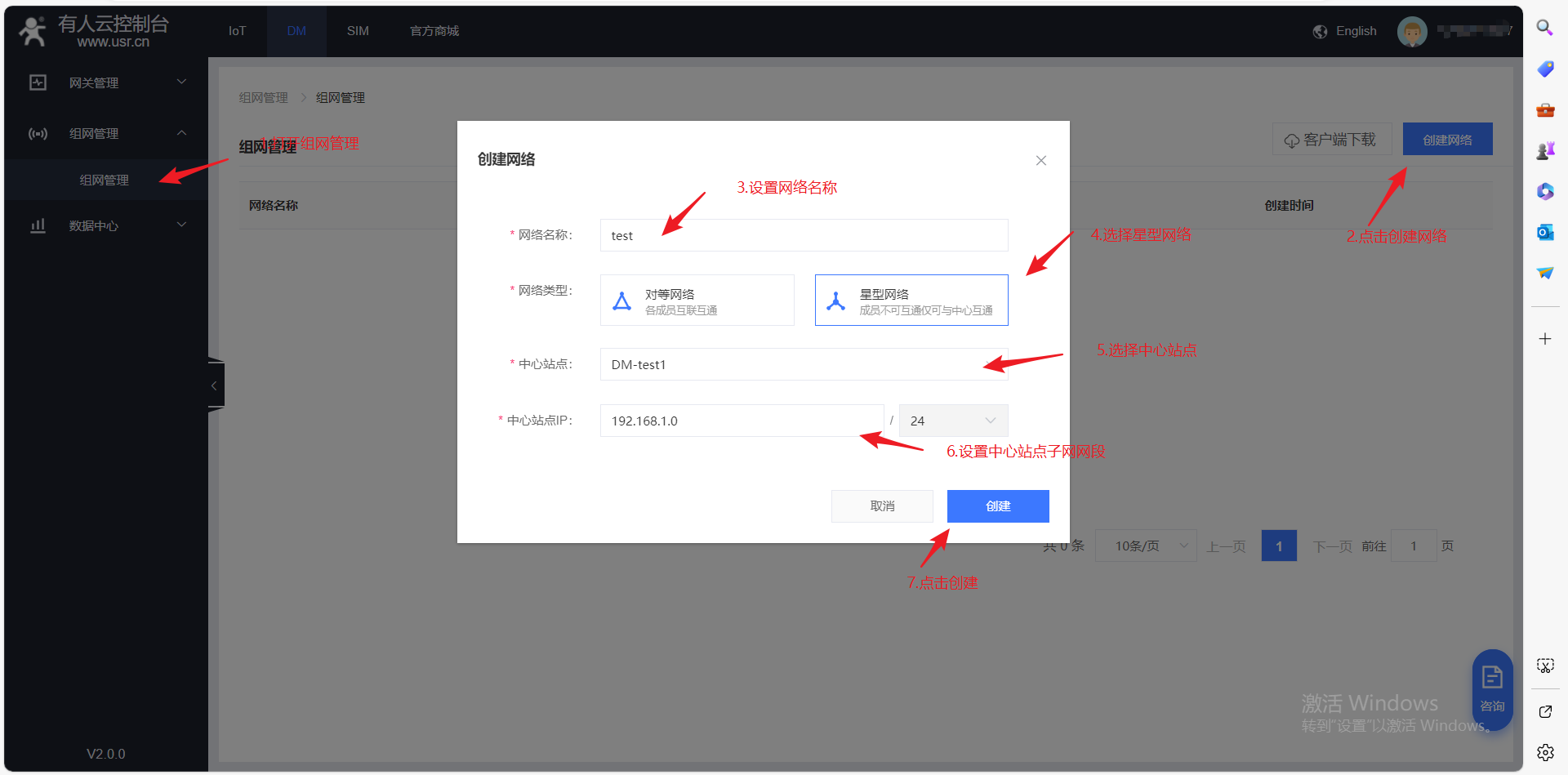Open the sidebar settings gear icon
Screen dimensions: 1568x775
(1544, 752)
